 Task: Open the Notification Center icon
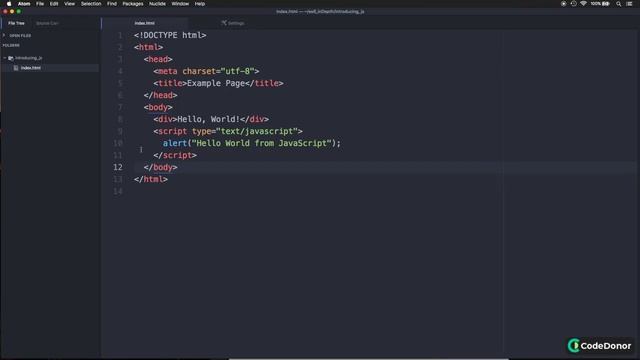(629, 4)
